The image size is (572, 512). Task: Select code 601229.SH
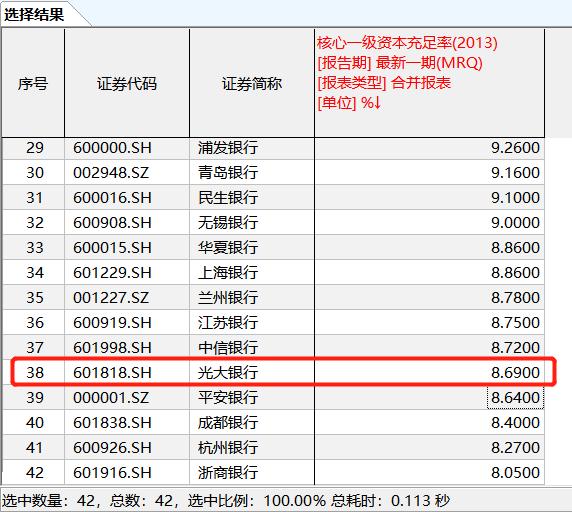point(112,273)
